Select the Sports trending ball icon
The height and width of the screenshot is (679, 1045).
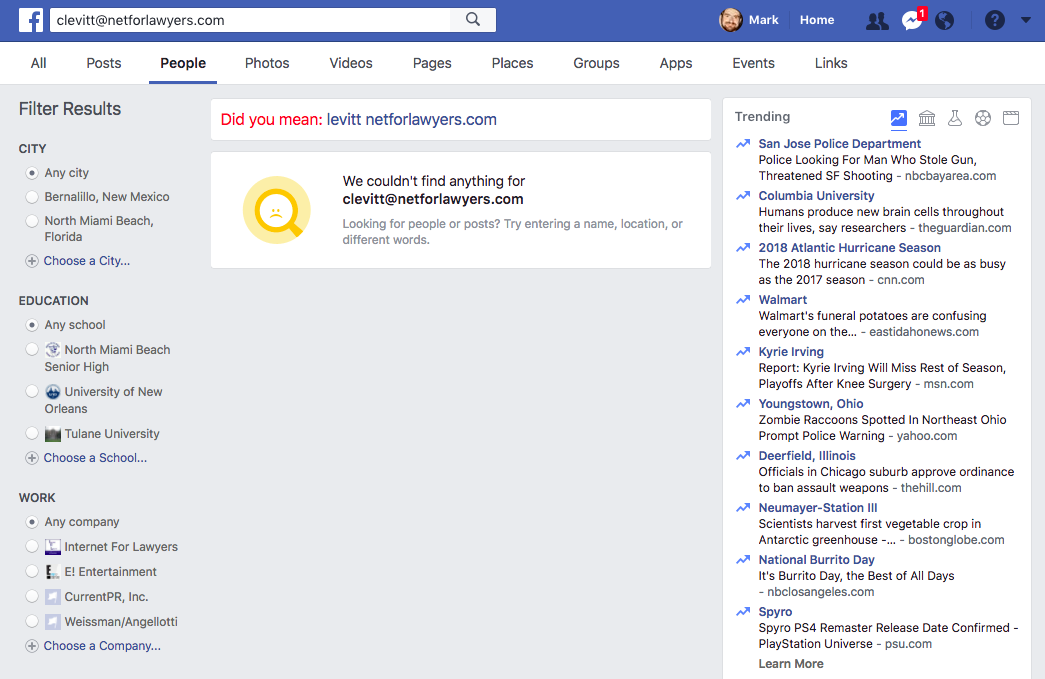983,118
